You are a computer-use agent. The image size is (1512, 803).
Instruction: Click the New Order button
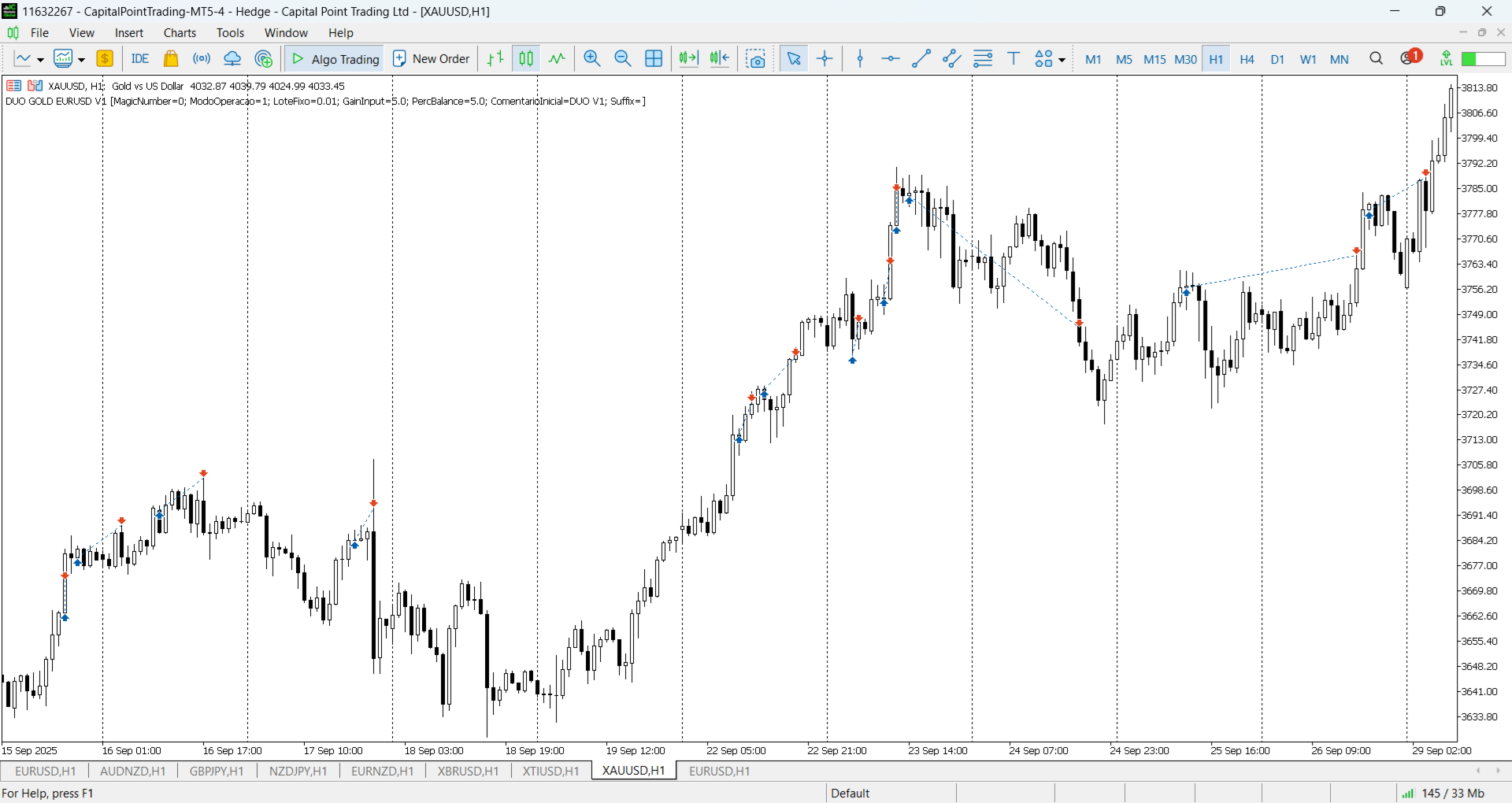click(432, 59)
